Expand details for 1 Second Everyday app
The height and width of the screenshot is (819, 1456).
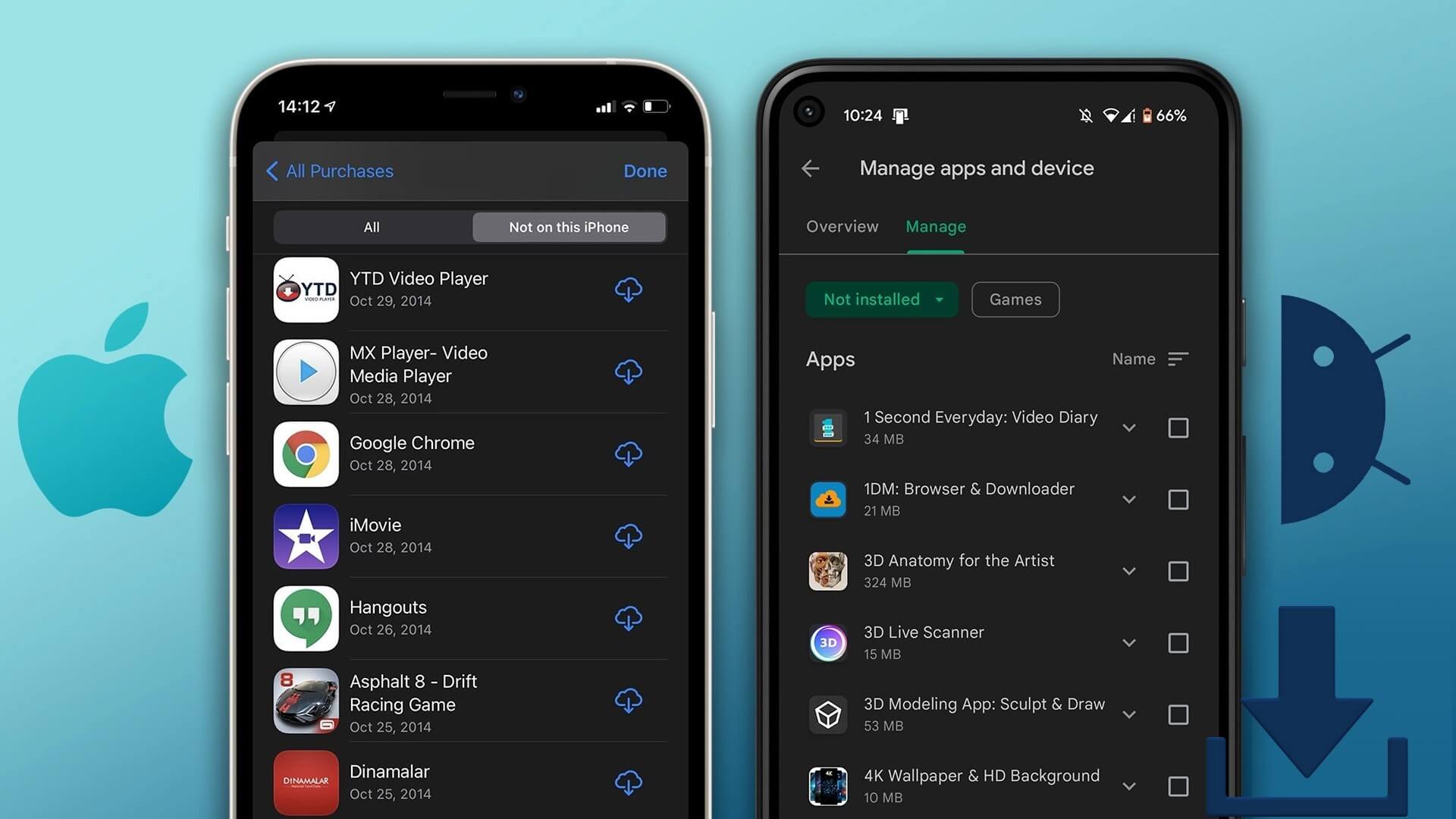pyautogui.click(x=1128, y=427)
